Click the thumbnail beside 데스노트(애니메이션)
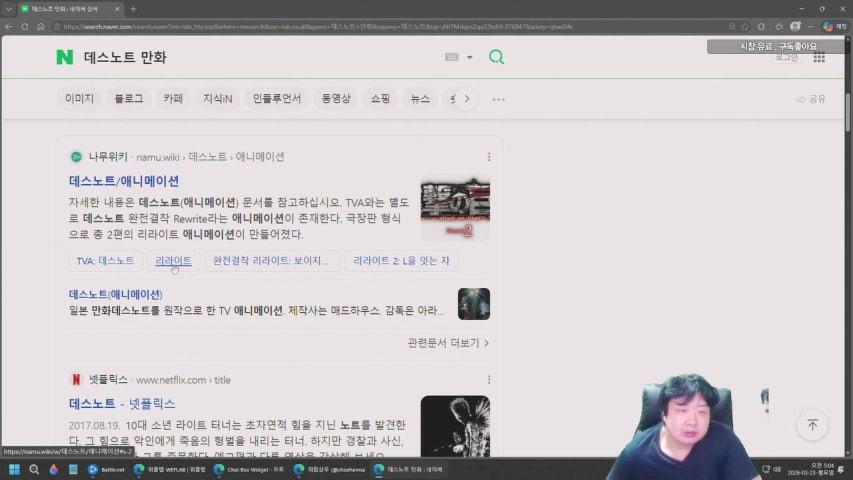Image resolution: width=853 pixels, height=480 pixels. 474,304
